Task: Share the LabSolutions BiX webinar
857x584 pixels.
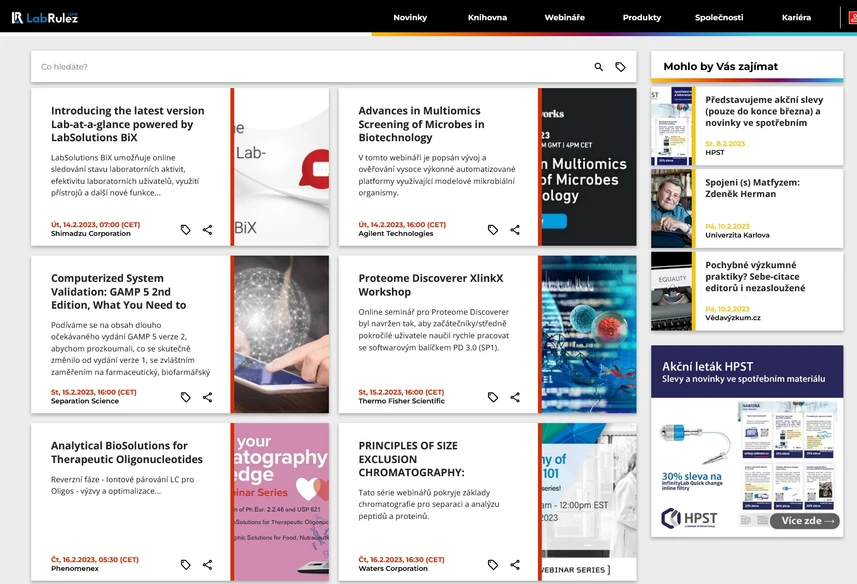Action: 207,230
